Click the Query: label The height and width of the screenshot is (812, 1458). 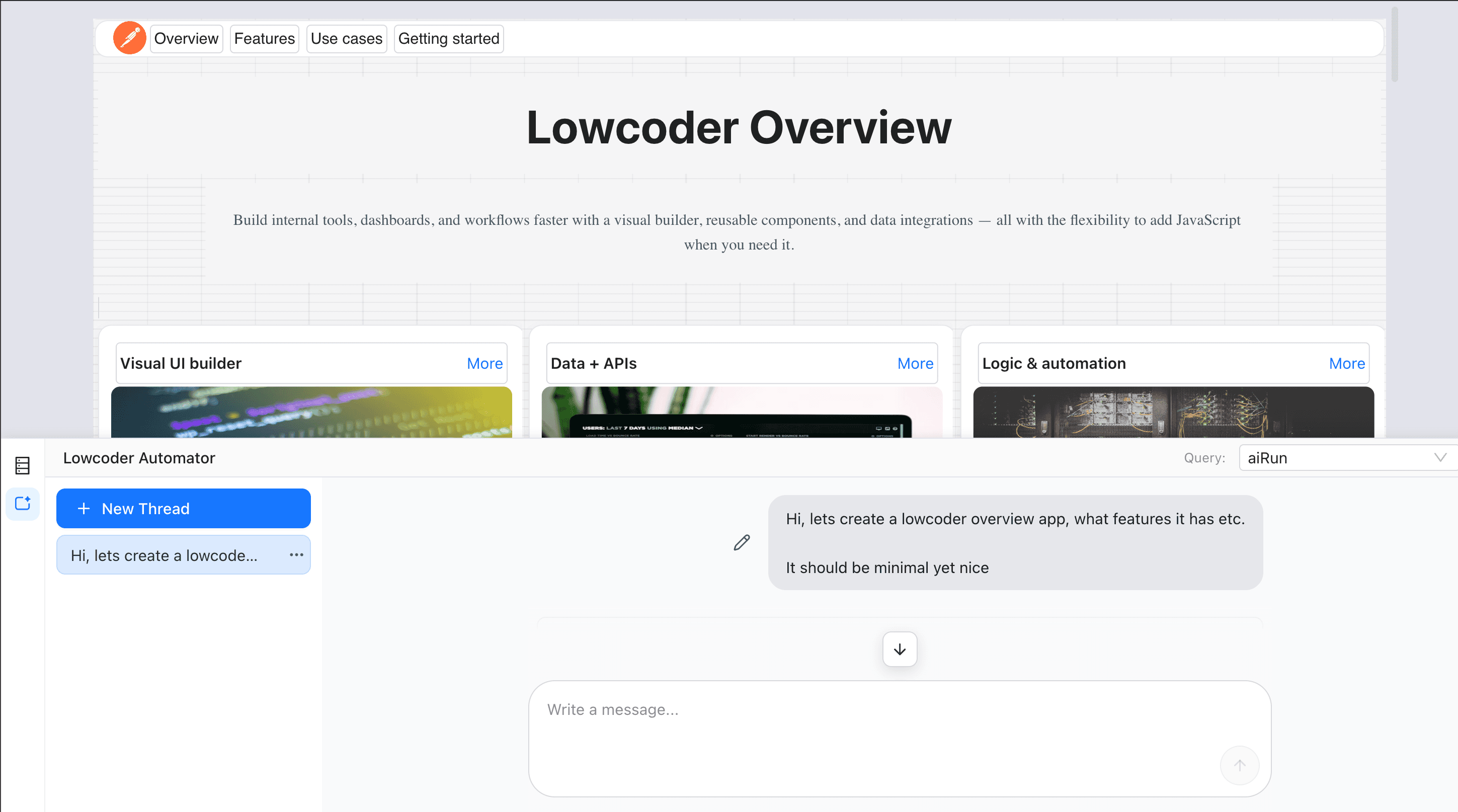[1204, 458]
